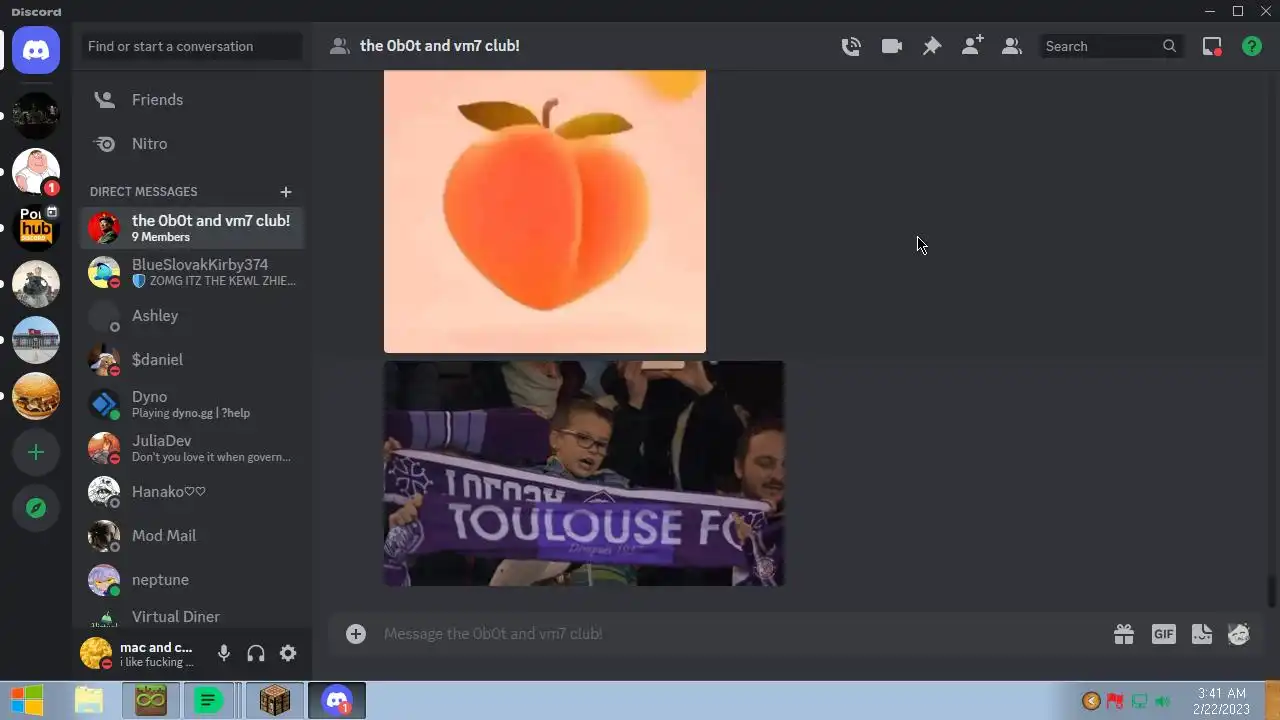This screenshot has height=720, width=1280.
Task: Add a server with plus icon
Action: pos(36,452)
